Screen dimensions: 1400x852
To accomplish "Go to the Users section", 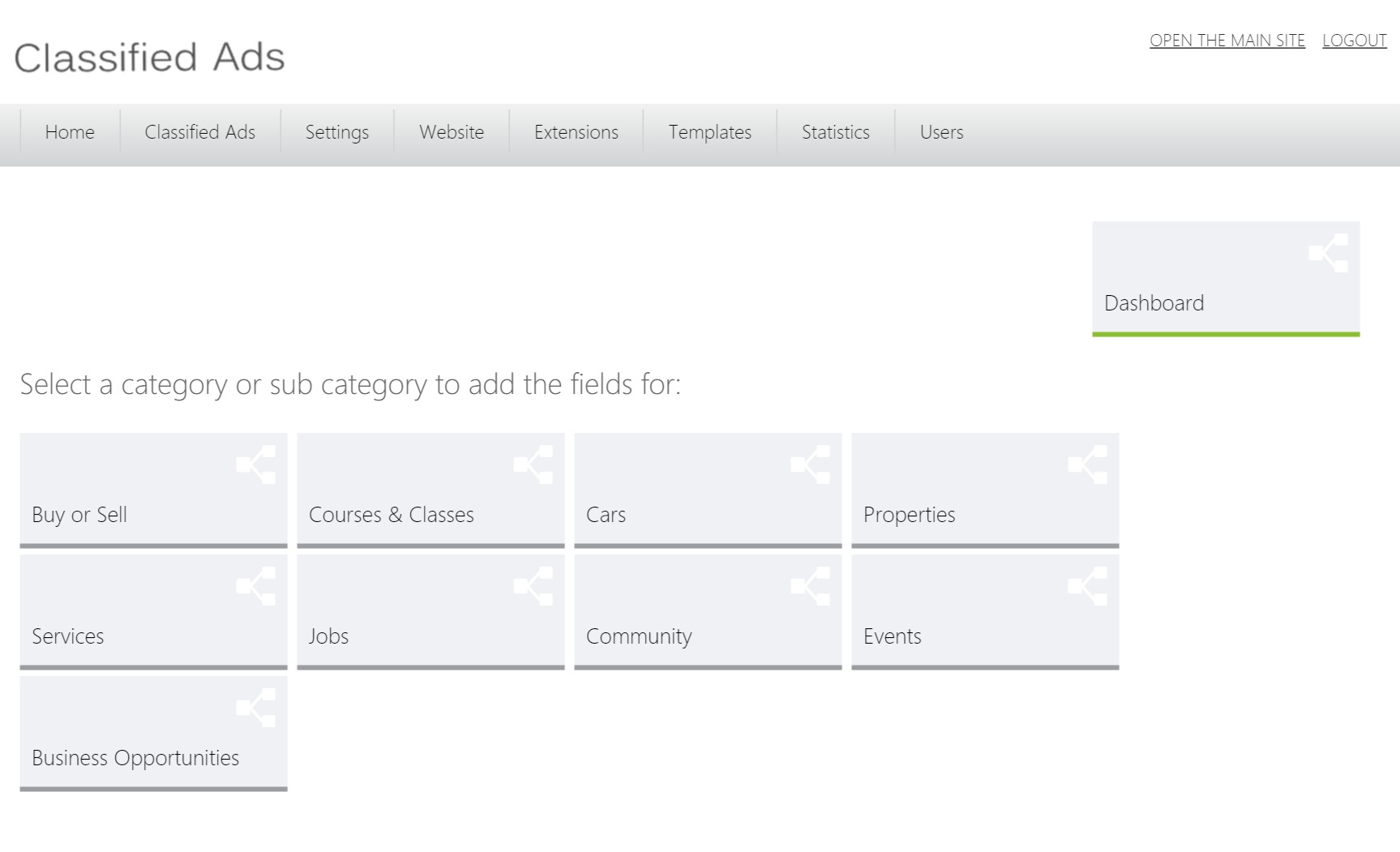I will coord(941,132).
